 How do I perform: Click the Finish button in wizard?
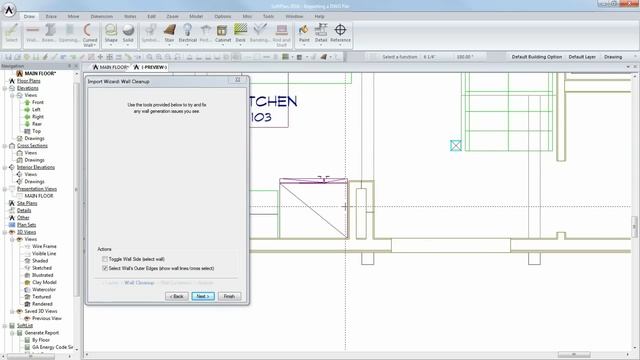point(229,296)
